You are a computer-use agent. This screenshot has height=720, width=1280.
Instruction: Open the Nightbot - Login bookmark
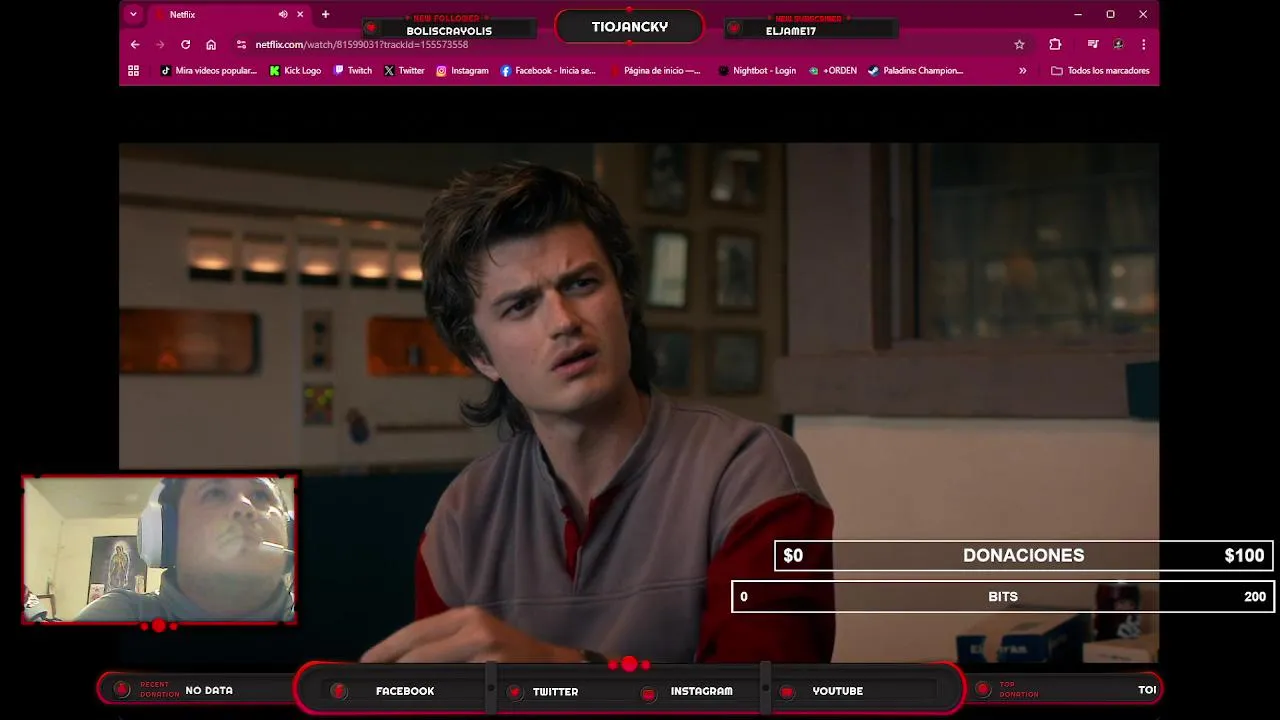pos(757,70)
